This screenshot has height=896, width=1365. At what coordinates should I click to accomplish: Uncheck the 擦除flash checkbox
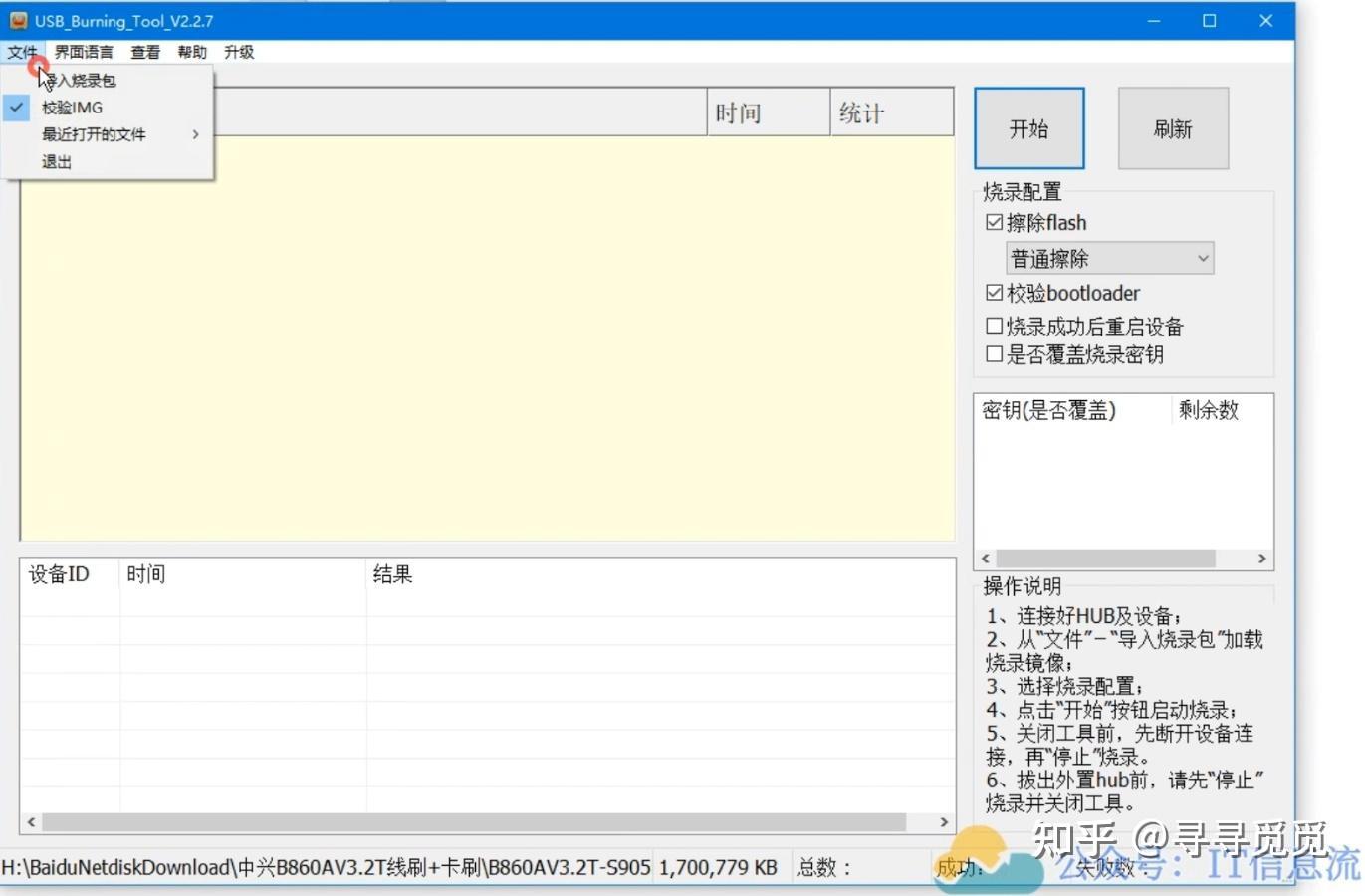click(x=994, y=222)
